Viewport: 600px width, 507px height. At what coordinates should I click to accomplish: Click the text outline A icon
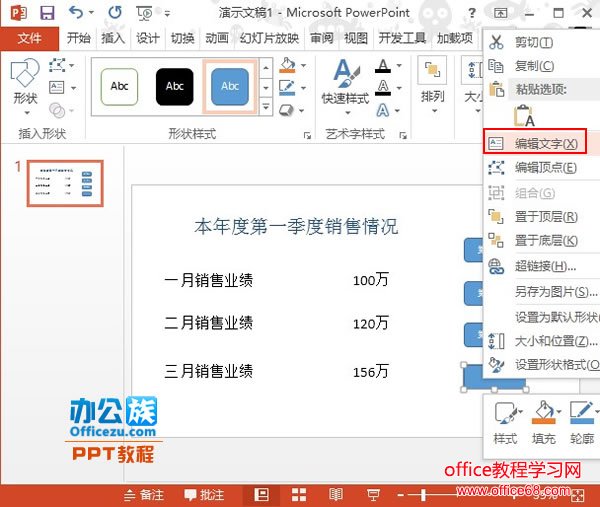coord(383,88)
